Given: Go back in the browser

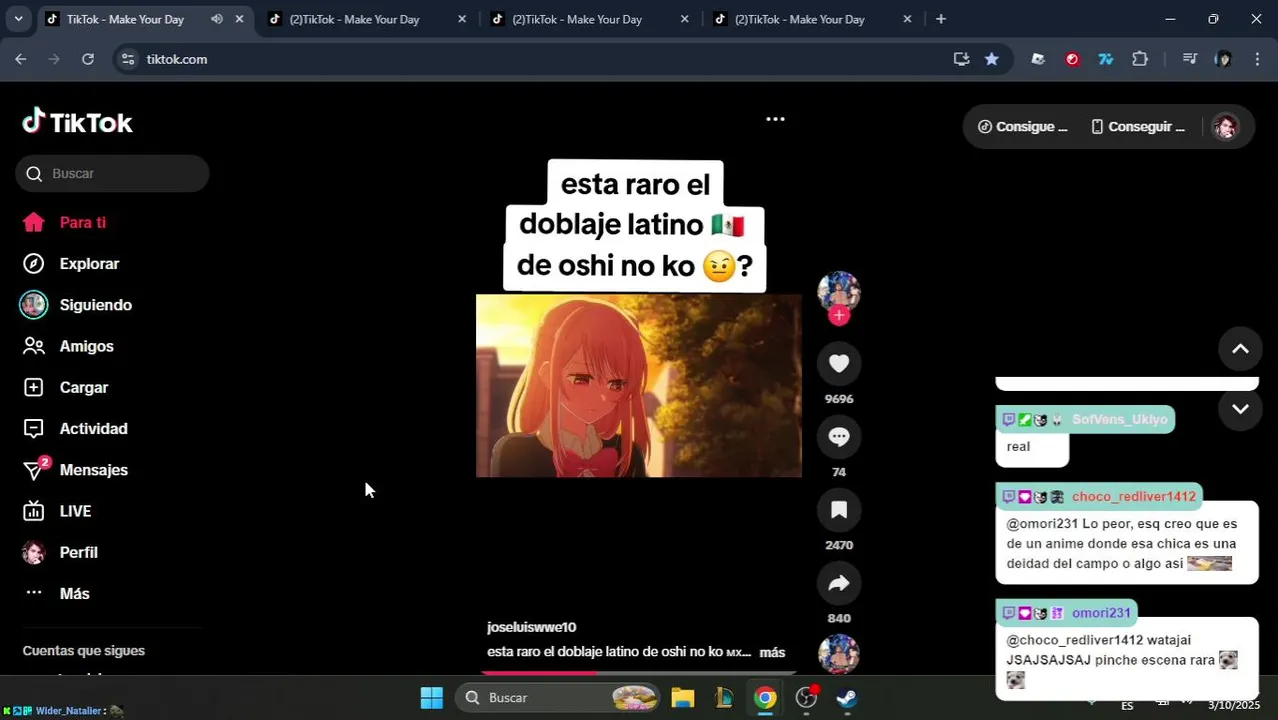Looking at the screenshot, I should tap(21, 59).
